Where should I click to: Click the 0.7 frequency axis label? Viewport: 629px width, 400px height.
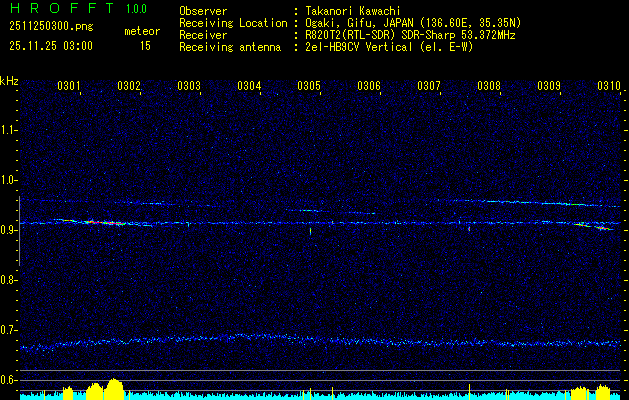(x=9, y=330)
